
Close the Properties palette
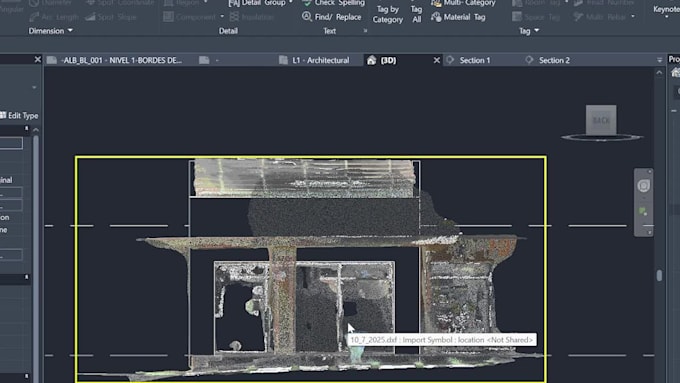37,59
